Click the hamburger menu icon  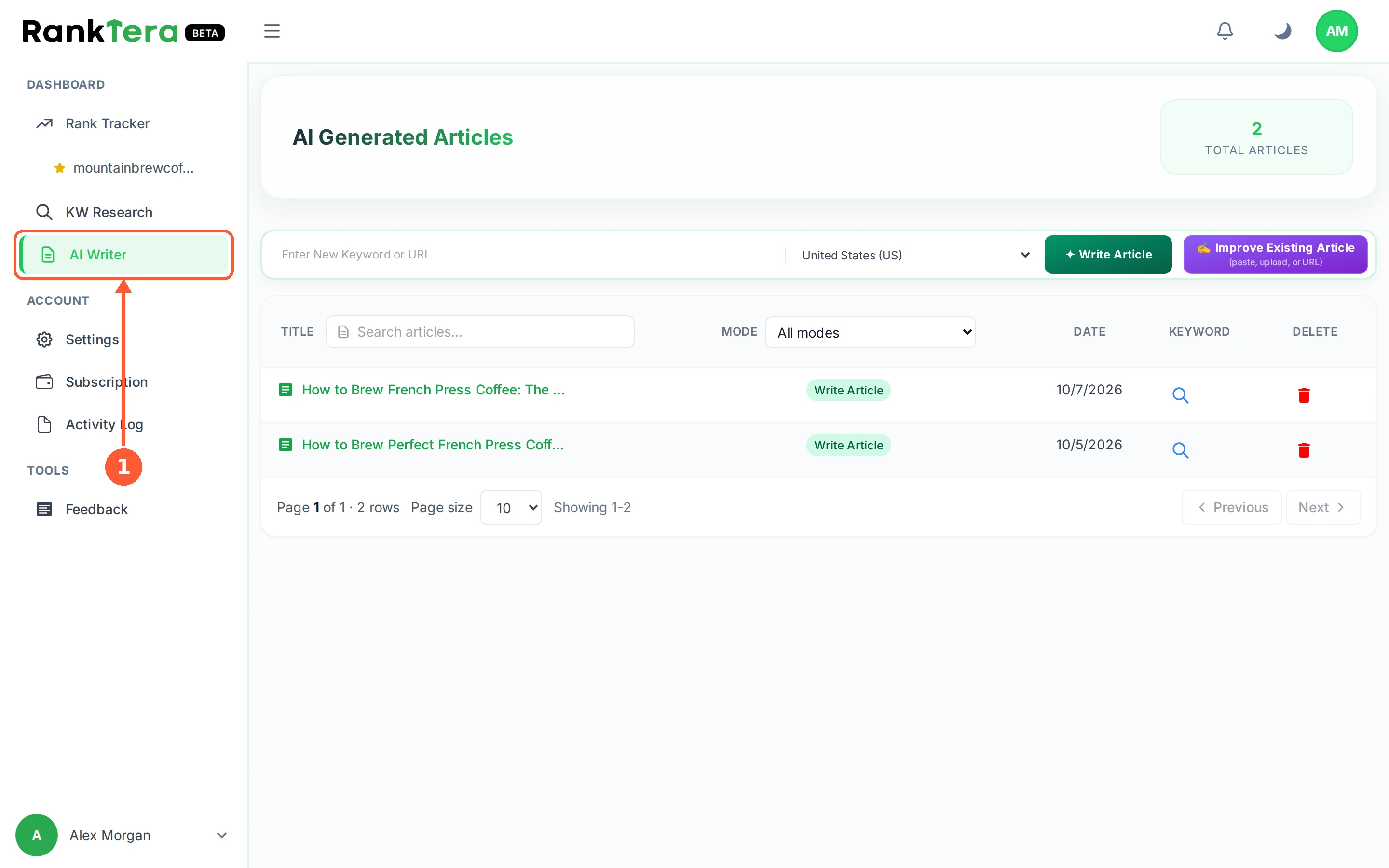[x=272, y=31]
